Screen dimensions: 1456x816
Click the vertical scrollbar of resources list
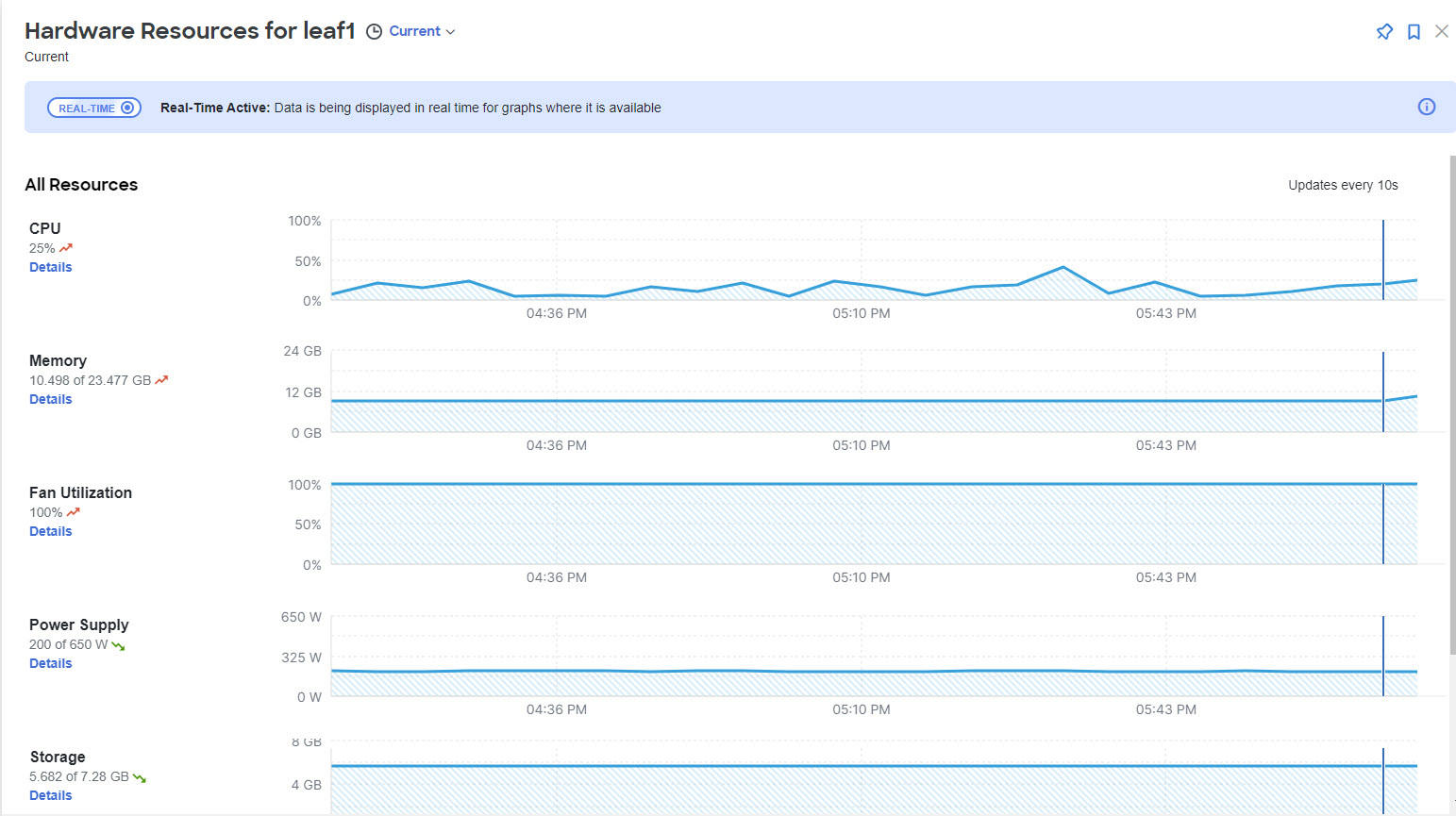(x=1452, y=404)
